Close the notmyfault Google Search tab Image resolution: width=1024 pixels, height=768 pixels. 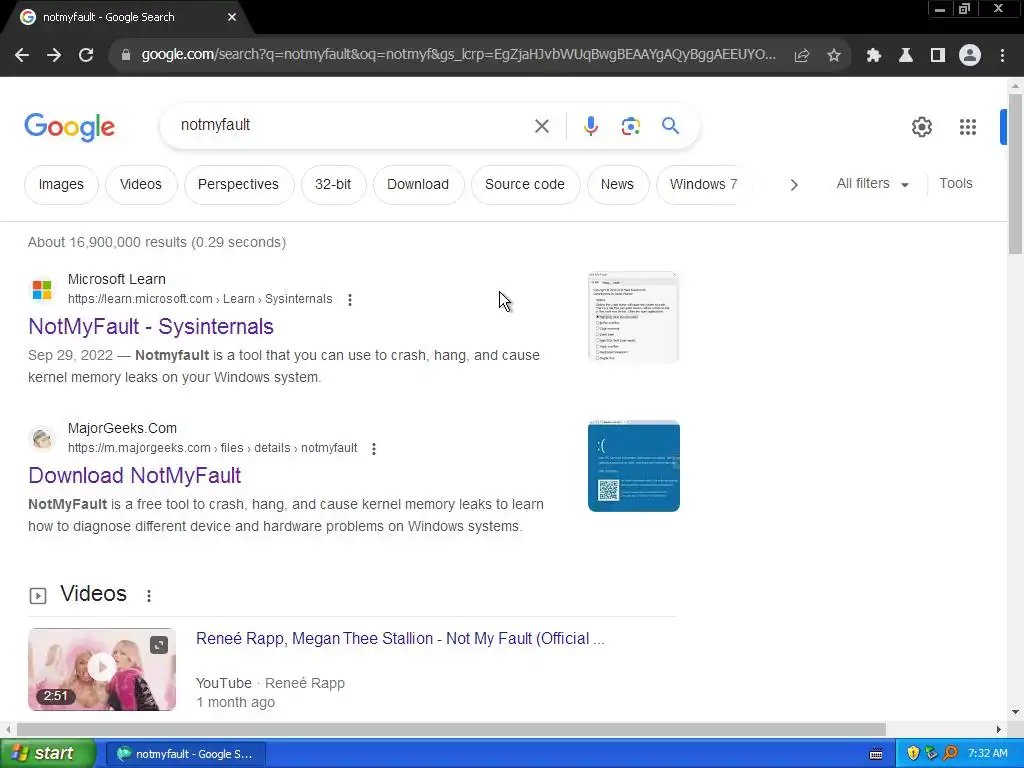(232, 17)
